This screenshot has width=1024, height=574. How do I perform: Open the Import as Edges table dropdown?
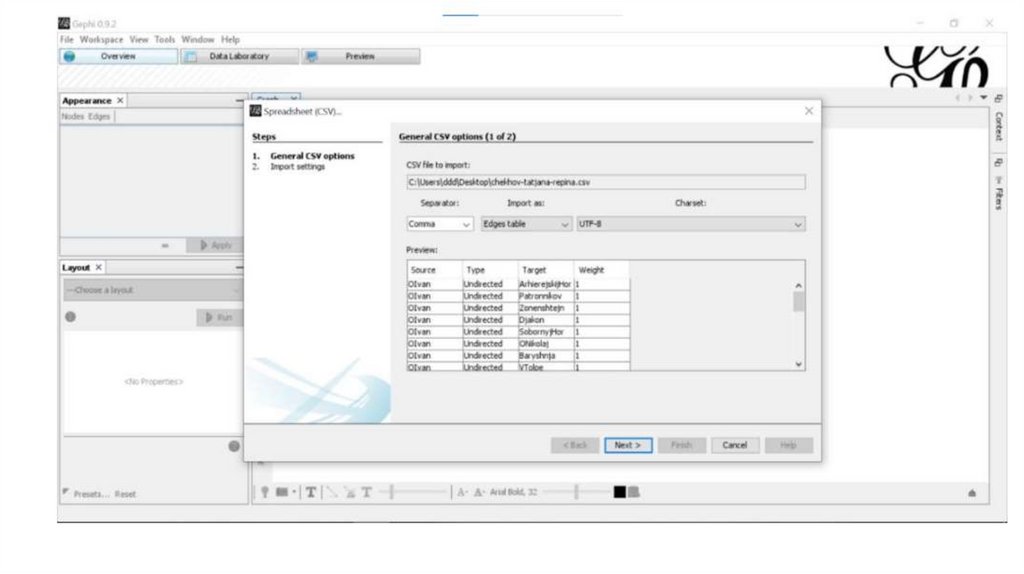pyautogui.click(x=526, y=225)
